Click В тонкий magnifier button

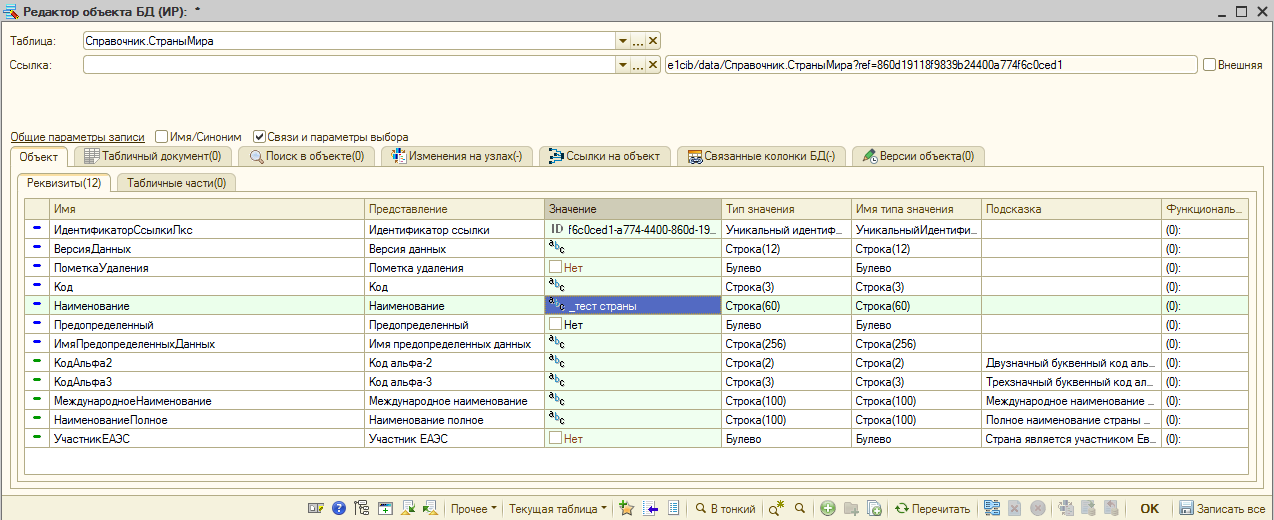click(725, 509)
